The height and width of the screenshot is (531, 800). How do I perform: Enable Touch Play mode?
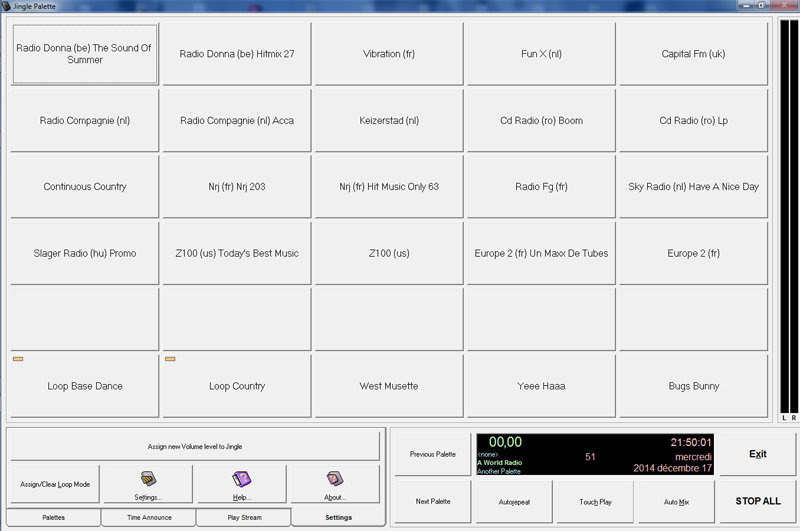[595, 501]
